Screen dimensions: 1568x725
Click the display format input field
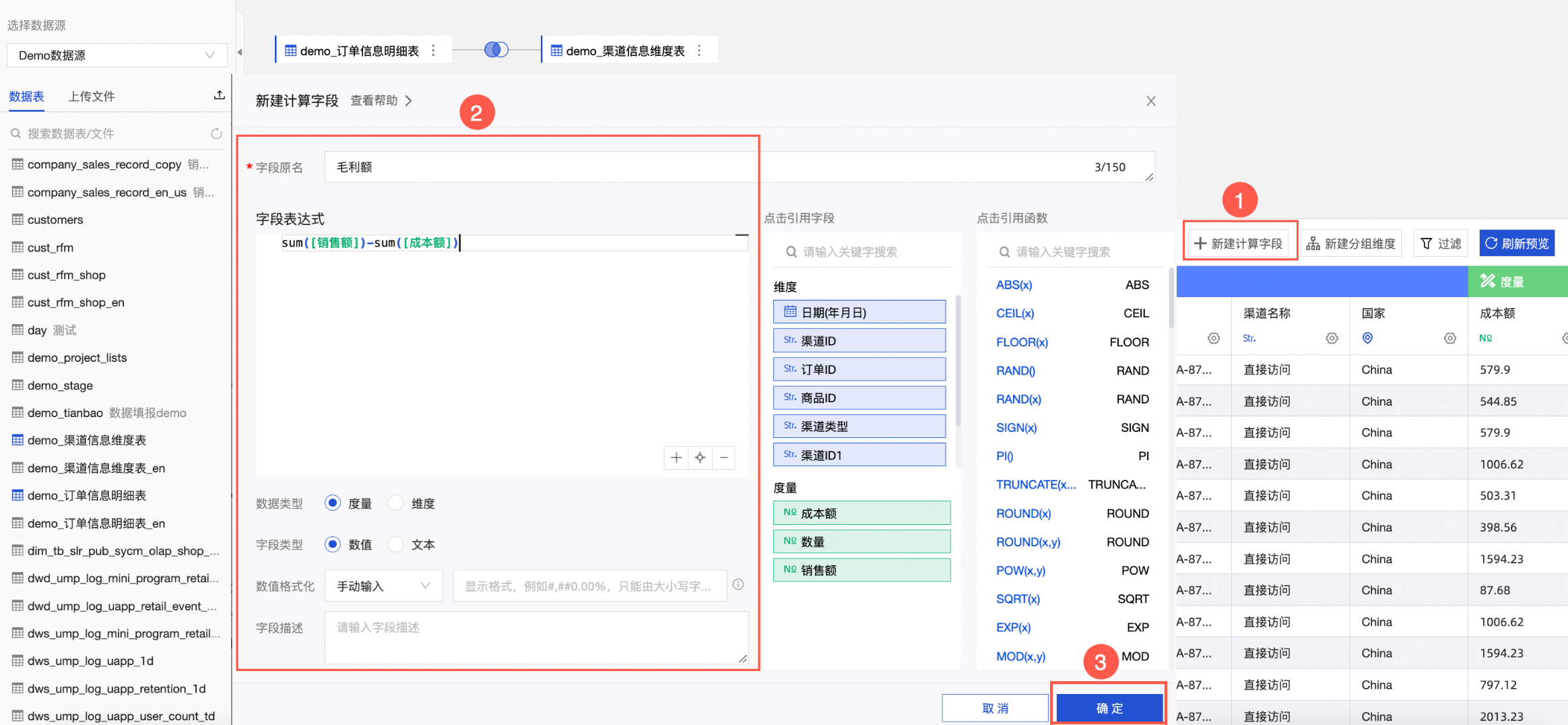(x=589, y=586)
